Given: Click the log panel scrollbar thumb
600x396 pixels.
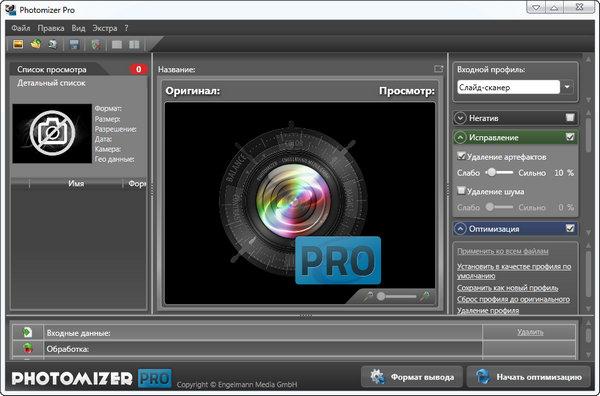Looking at the screenshot, I should click(588, 336).
